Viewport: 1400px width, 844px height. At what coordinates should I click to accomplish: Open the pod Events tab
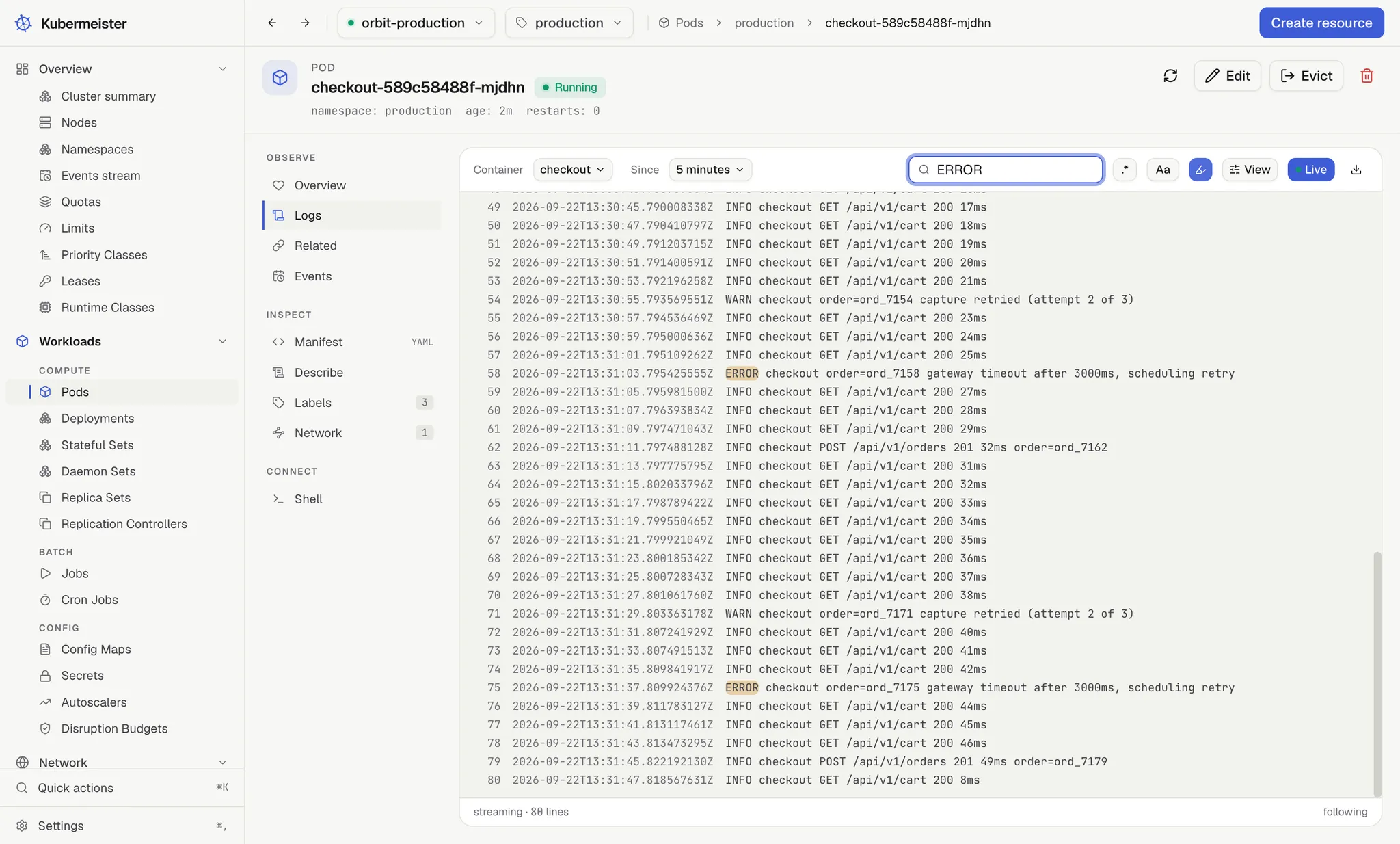click(353, 276)
